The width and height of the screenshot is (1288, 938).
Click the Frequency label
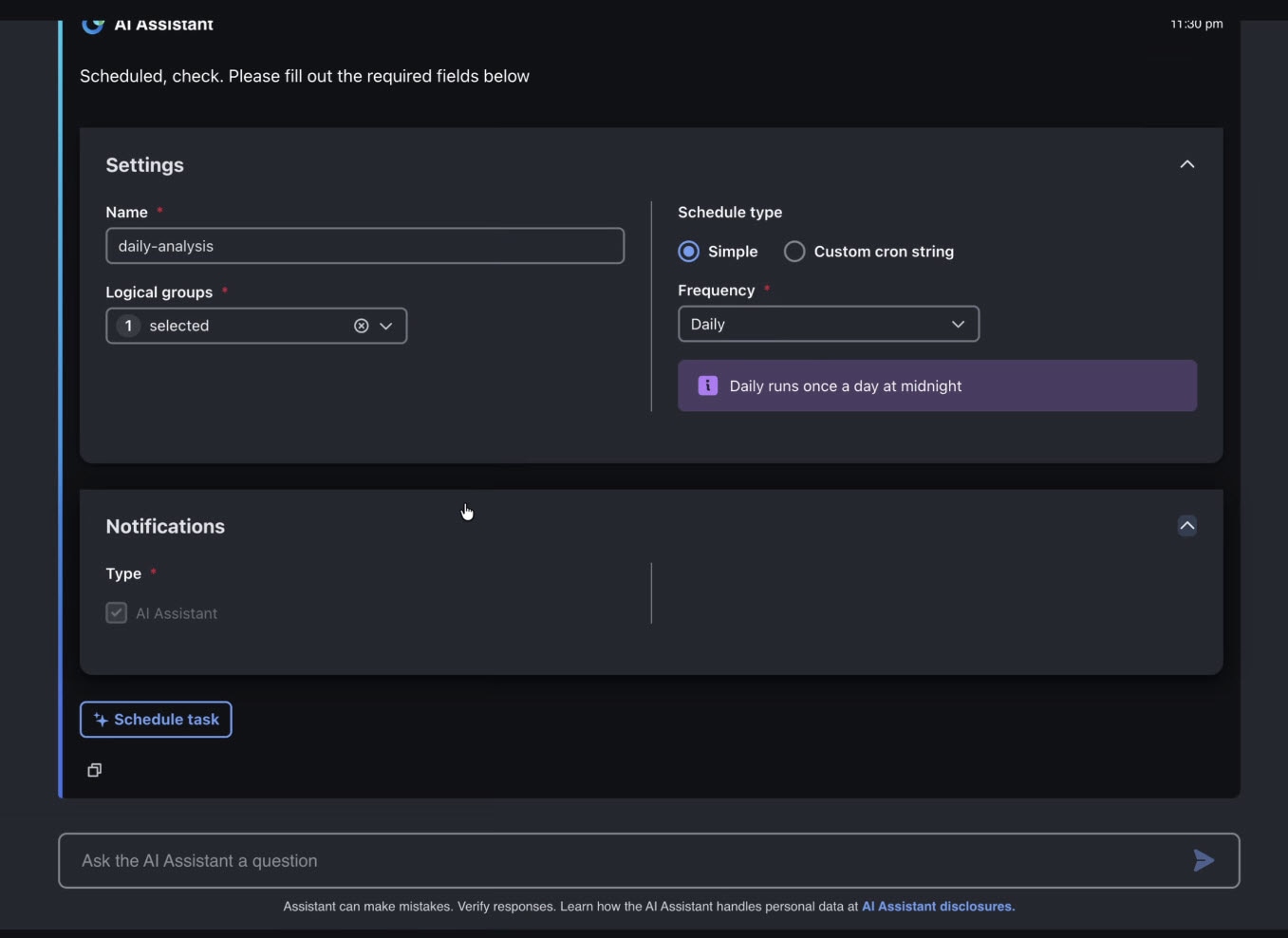(x=717, y=291)
